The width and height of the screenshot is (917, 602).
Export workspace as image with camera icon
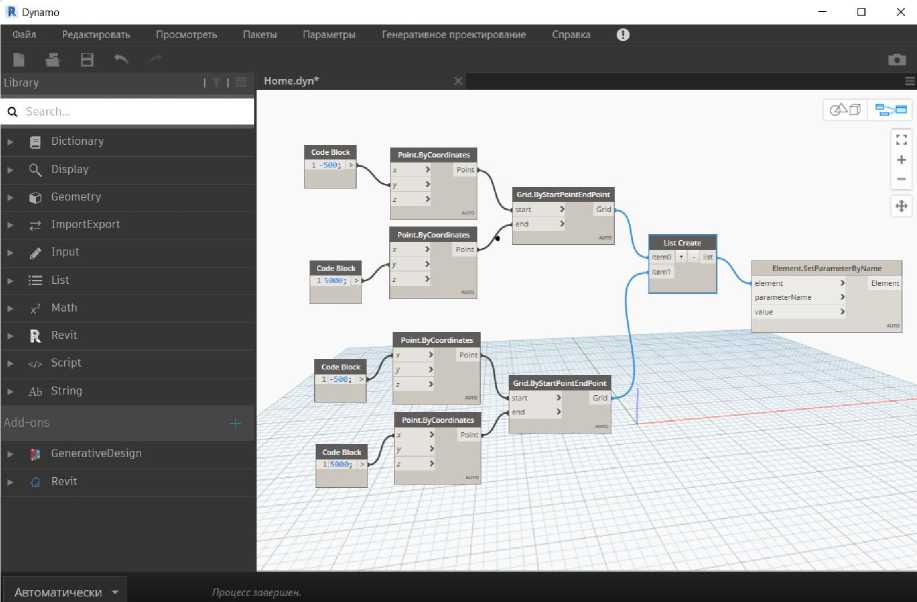(x=897, y=60)
